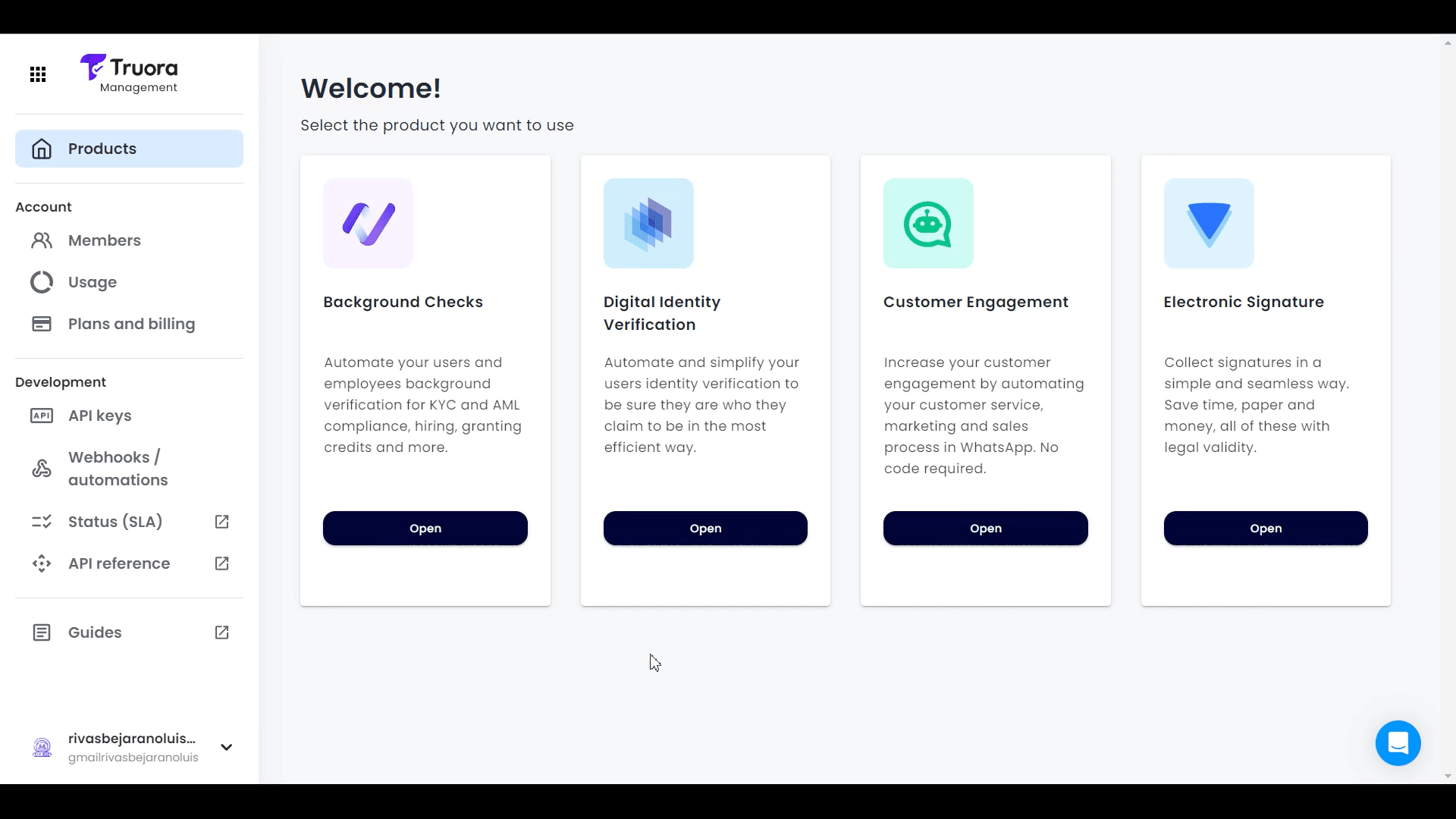Click the Background Checks product icon
The width and height of the screenshot is (1456, 819).
pos(368,223)
